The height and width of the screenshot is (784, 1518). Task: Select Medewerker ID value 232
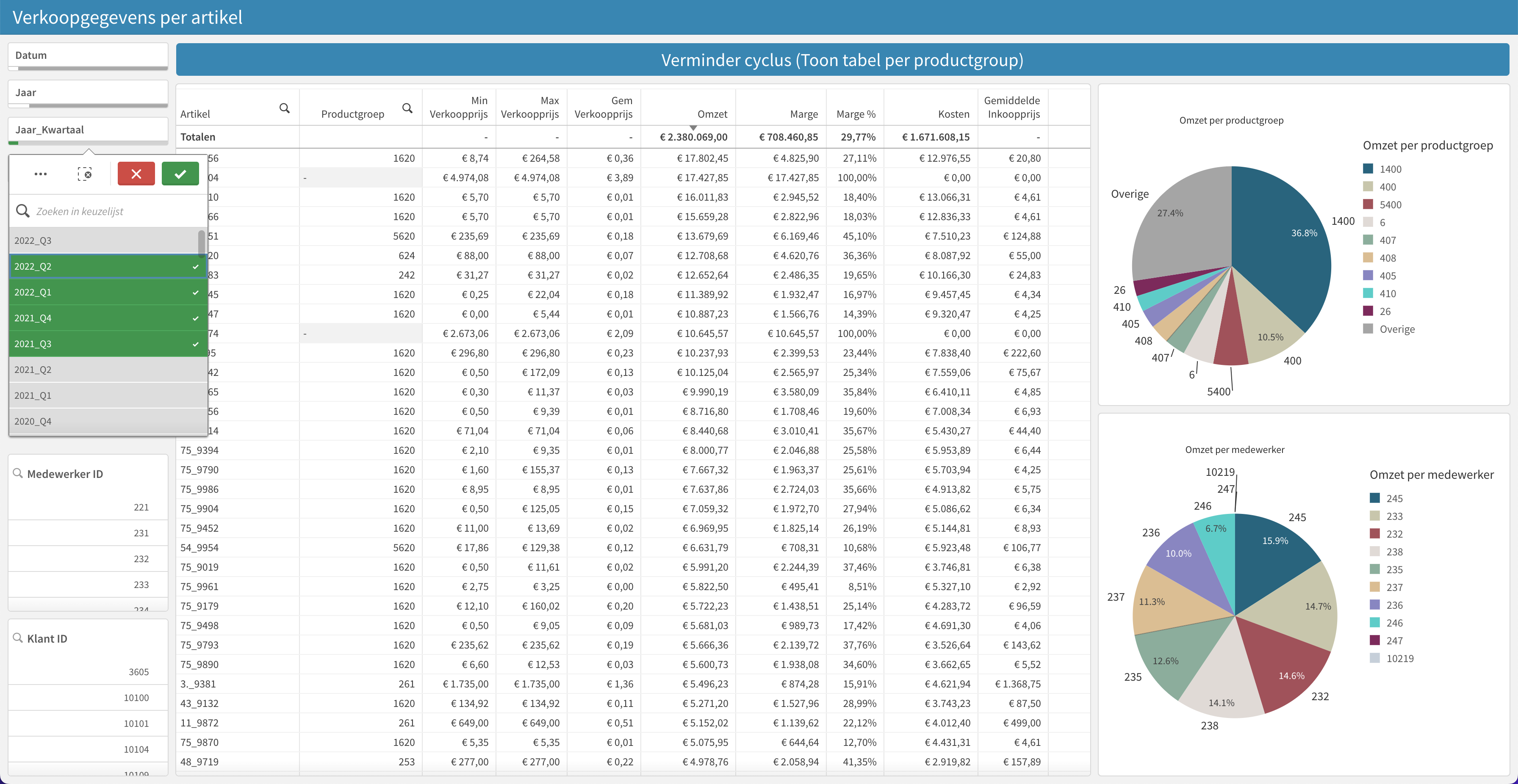(89, 559)
